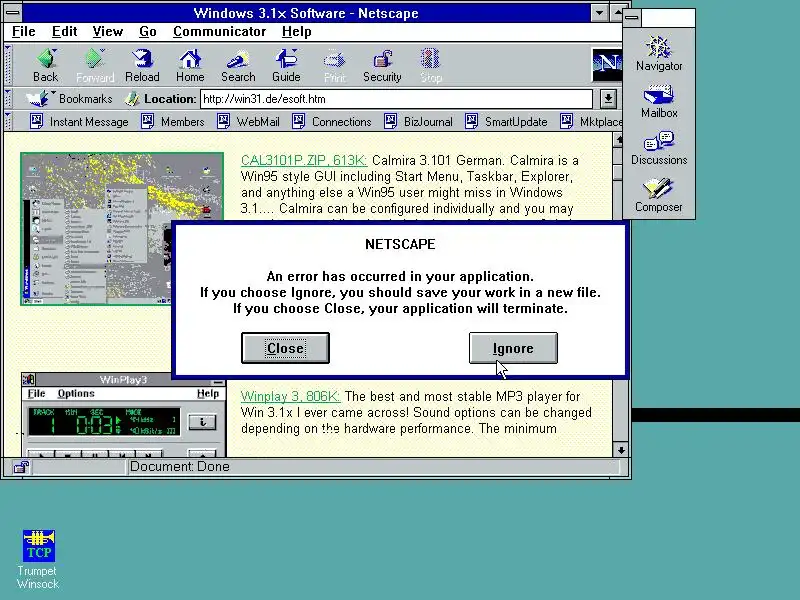Open Mktplace personal toolbar link

click(x=591, y=121)
